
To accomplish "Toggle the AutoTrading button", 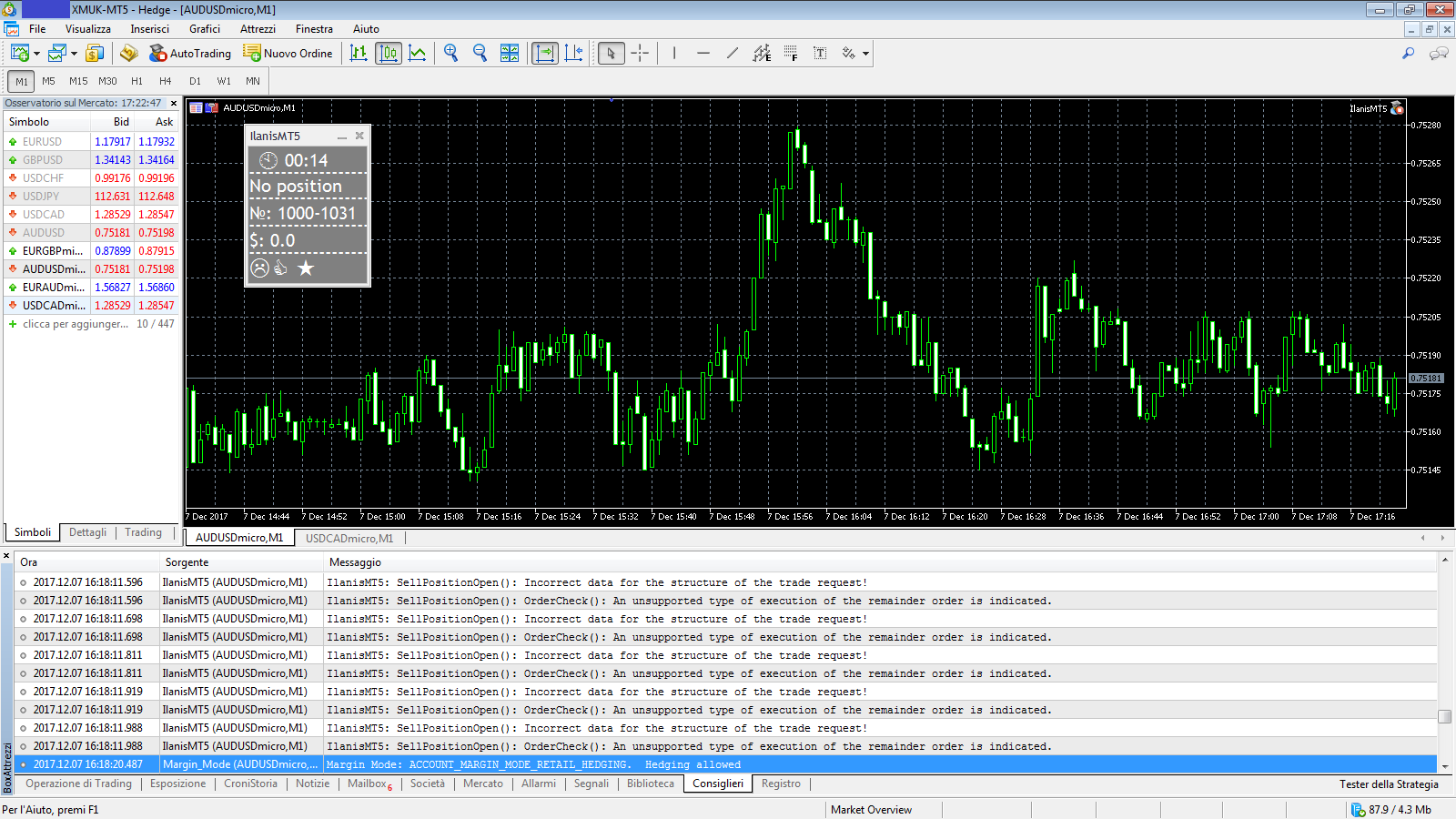I will (x=190, y=53).
